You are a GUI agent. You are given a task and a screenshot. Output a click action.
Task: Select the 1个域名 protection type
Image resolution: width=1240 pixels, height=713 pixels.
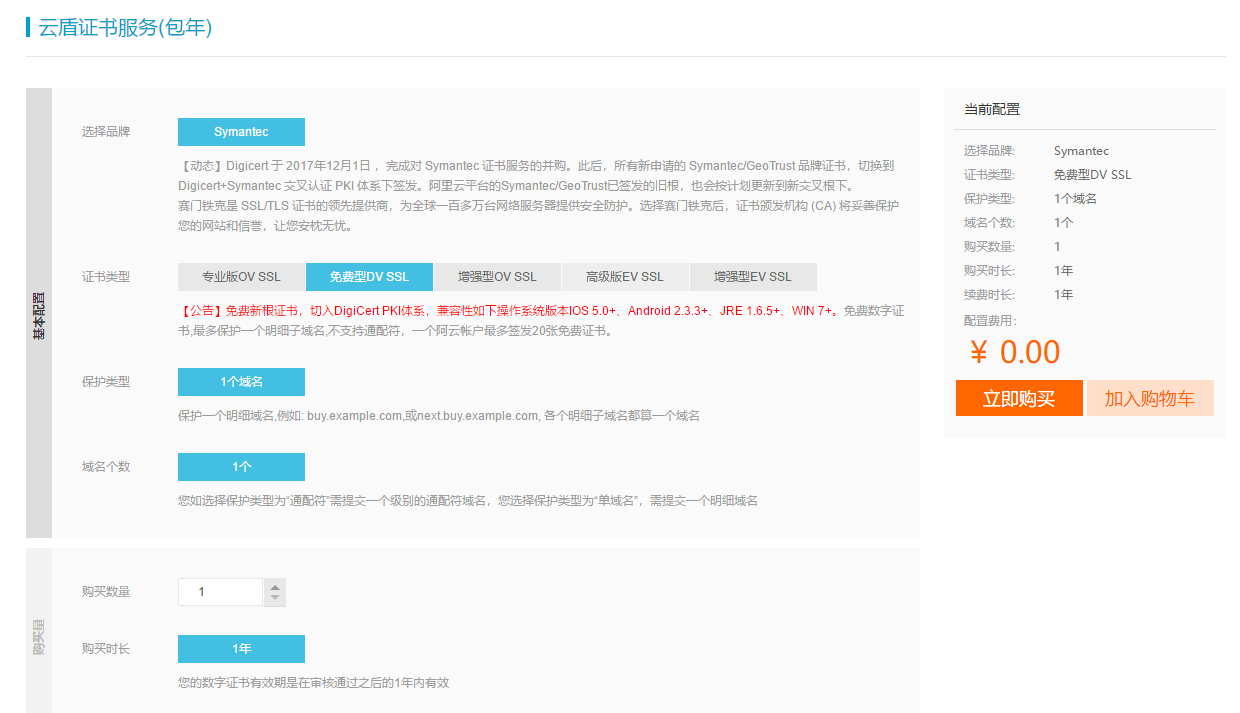(x=241, y=382)
